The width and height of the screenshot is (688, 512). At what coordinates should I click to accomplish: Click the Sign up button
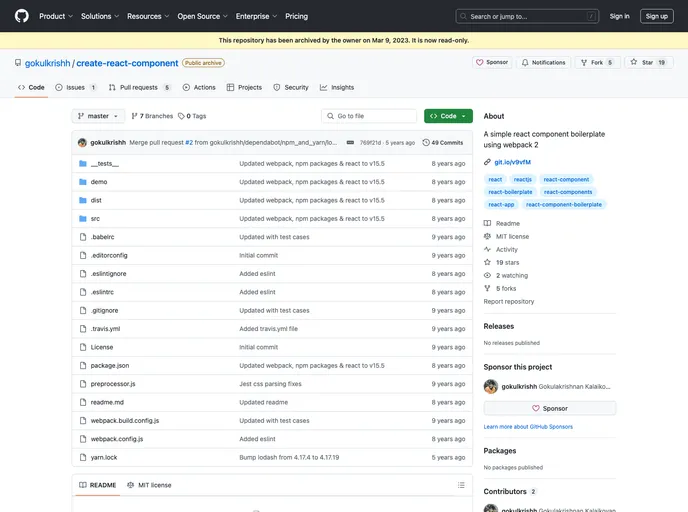coord(656,16)
